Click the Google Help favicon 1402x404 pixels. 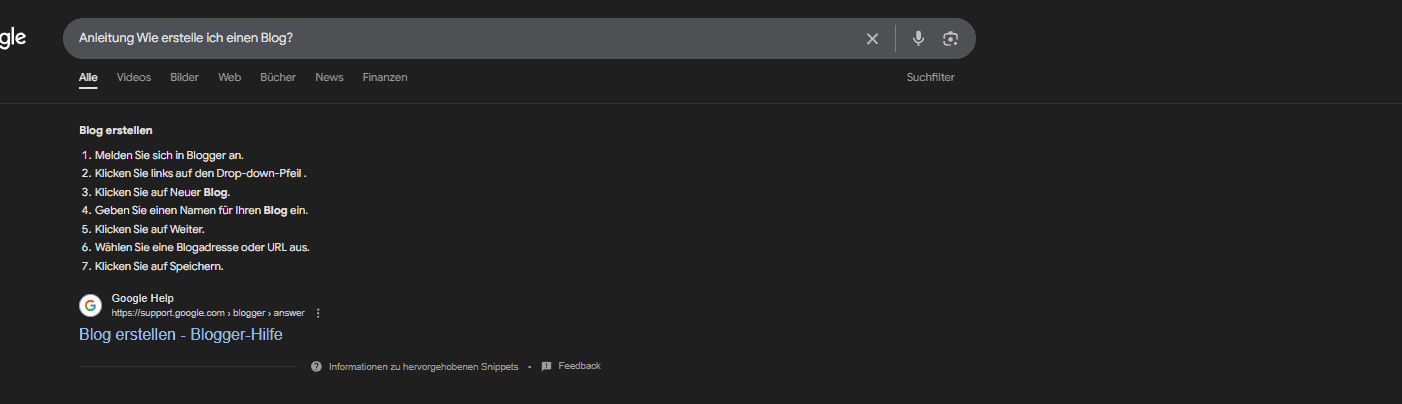pos(91,305)
